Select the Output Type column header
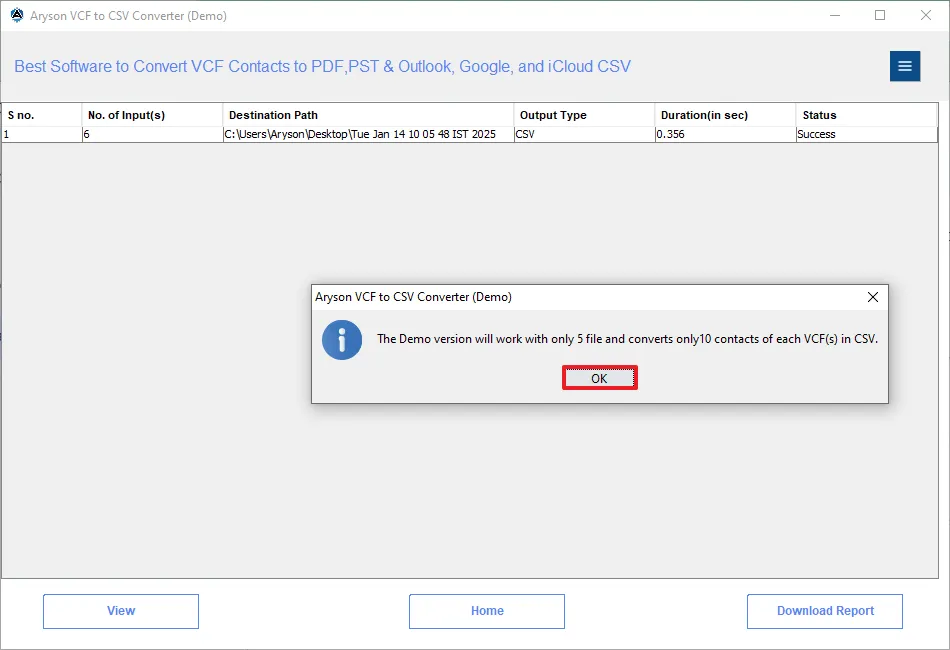This screenshot has width=950, height=650. tap(585, 115)
